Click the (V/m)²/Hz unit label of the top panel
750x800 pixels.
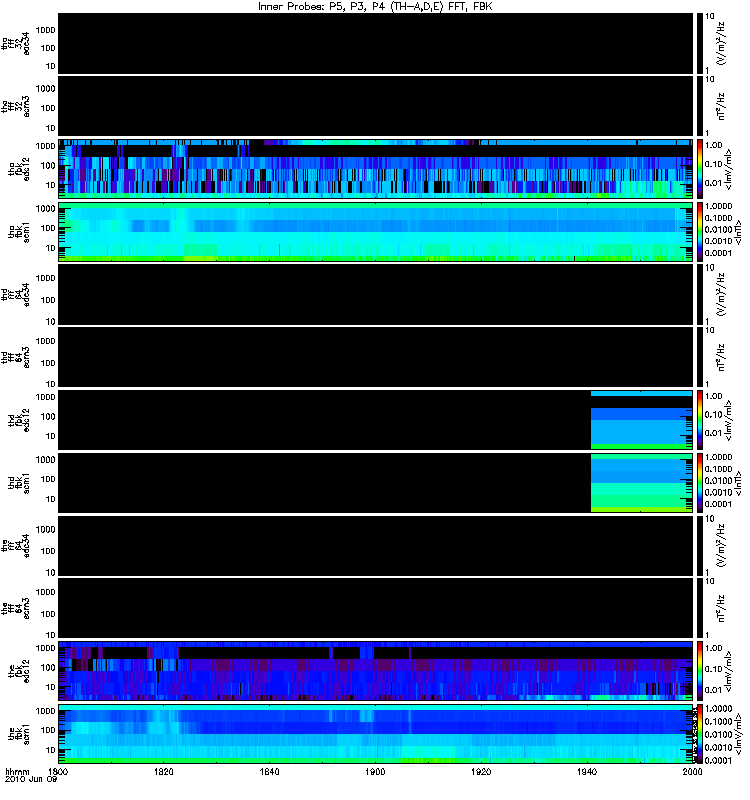tap(721, 43)
